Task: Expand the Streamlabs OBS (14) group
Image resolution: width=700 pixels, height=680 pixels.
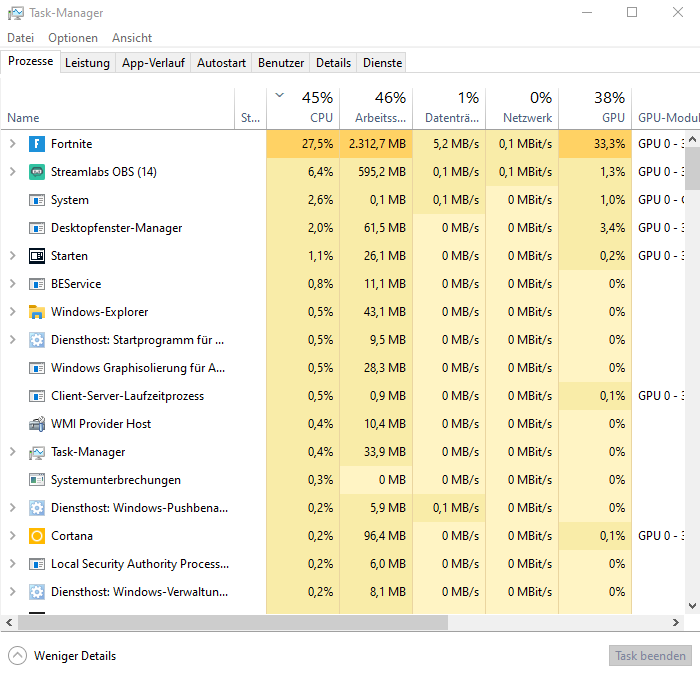Action: pos(12,172)
